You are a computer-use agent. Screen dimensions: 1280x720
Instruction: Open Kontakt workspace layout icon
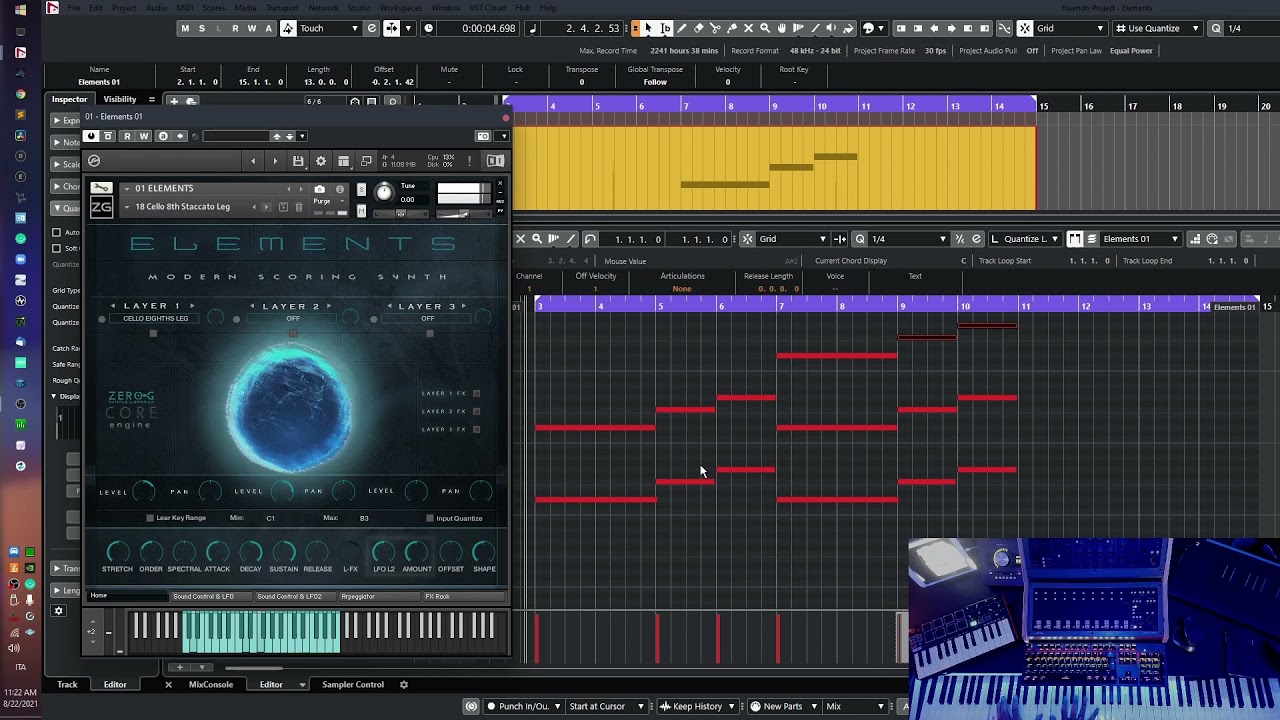343,161
